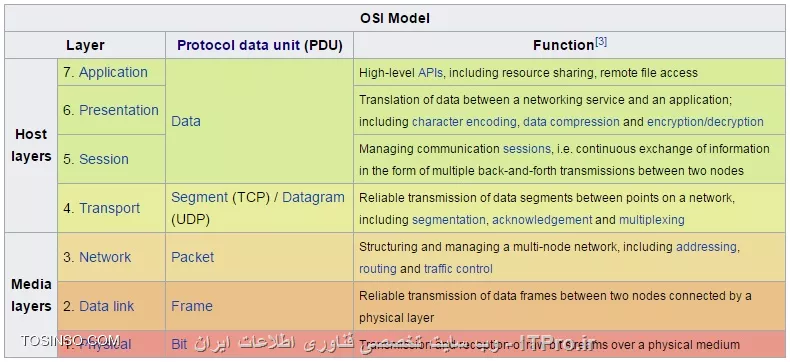Click the multiplexing link
Screen dimensions: 790x362
[x=651, y=220]
